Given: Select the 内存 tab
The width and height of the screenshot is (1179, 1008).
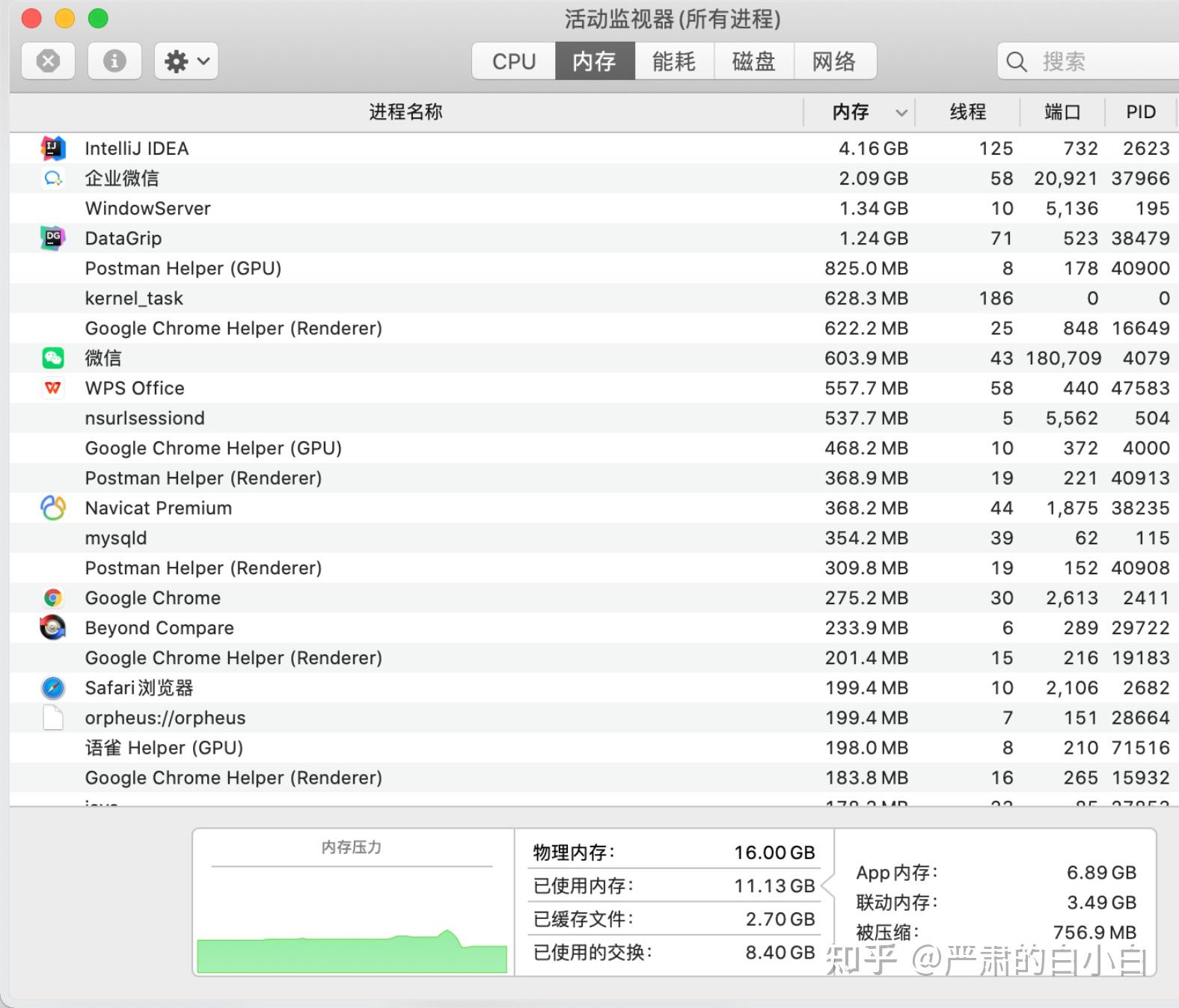Looking at the screenshot, I should (x=595, y=61).
